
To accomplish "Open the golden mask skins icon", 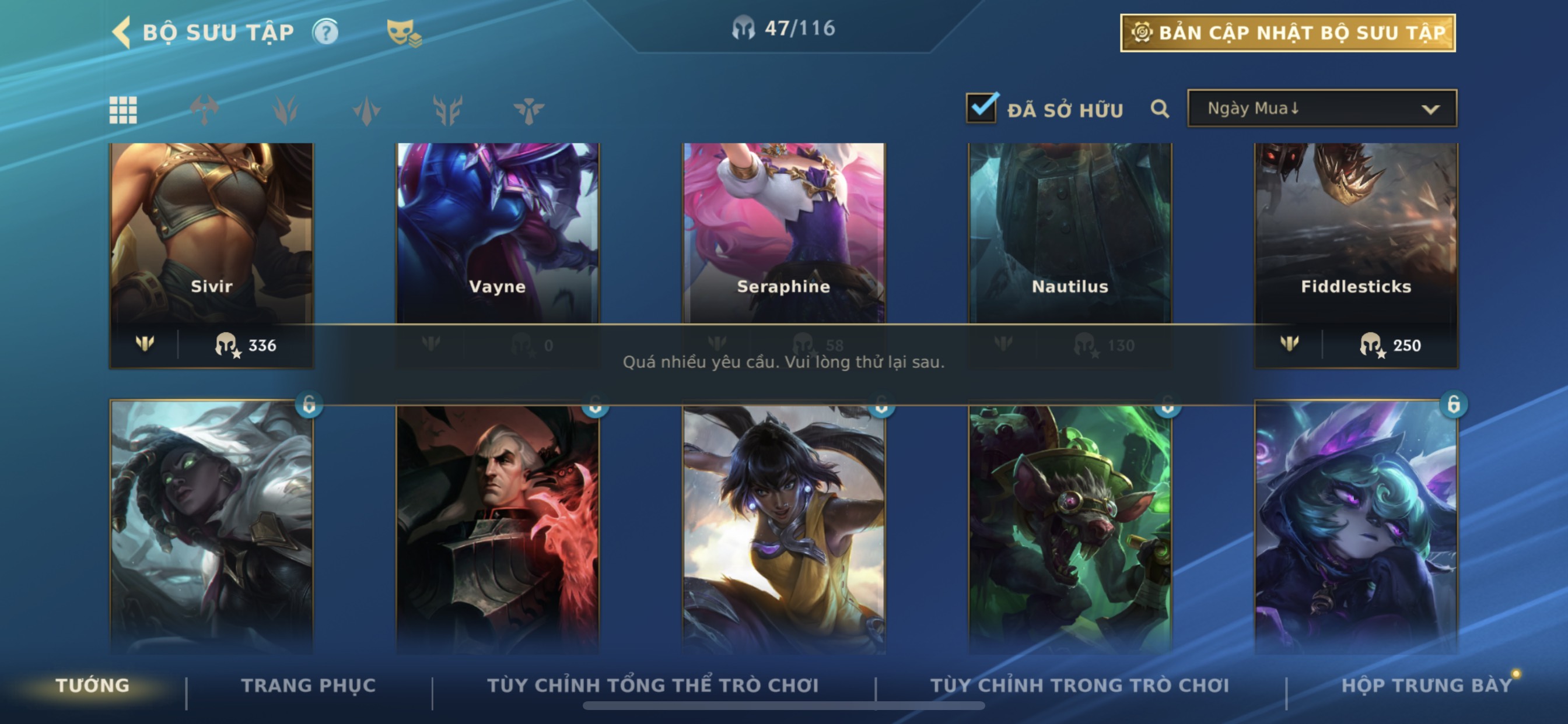I will point(403,32).
